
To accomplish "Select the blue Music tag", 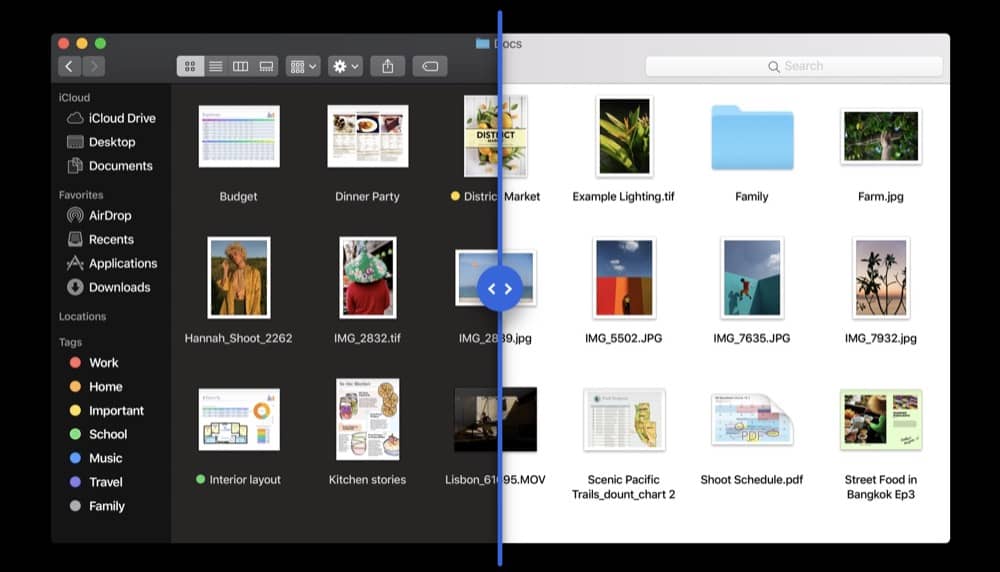I will [x=96, y=458].
